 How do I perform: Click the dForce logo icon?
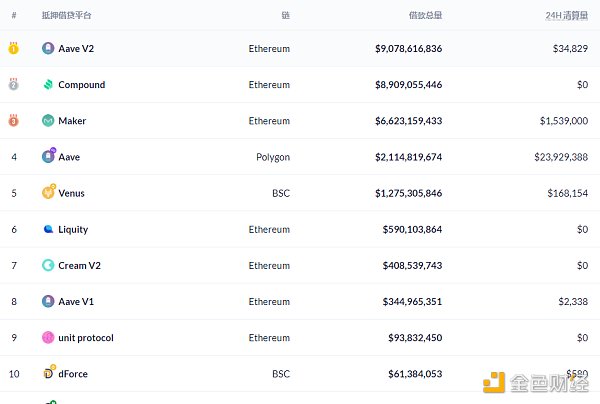[x=48, y=373]
